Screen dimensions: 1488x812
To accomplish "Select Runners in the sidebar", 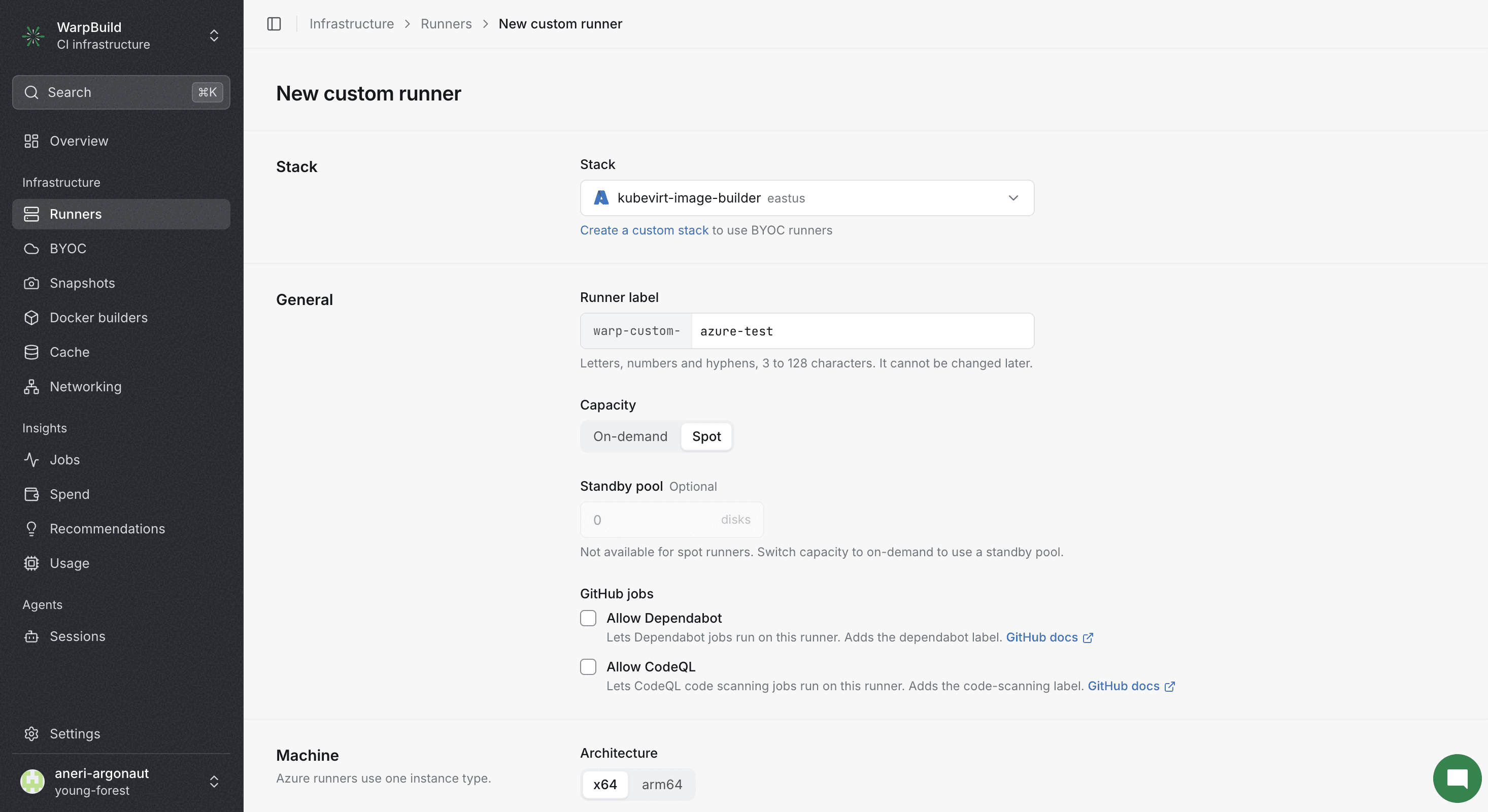I will pyautogui.click(x=121, y=214).
